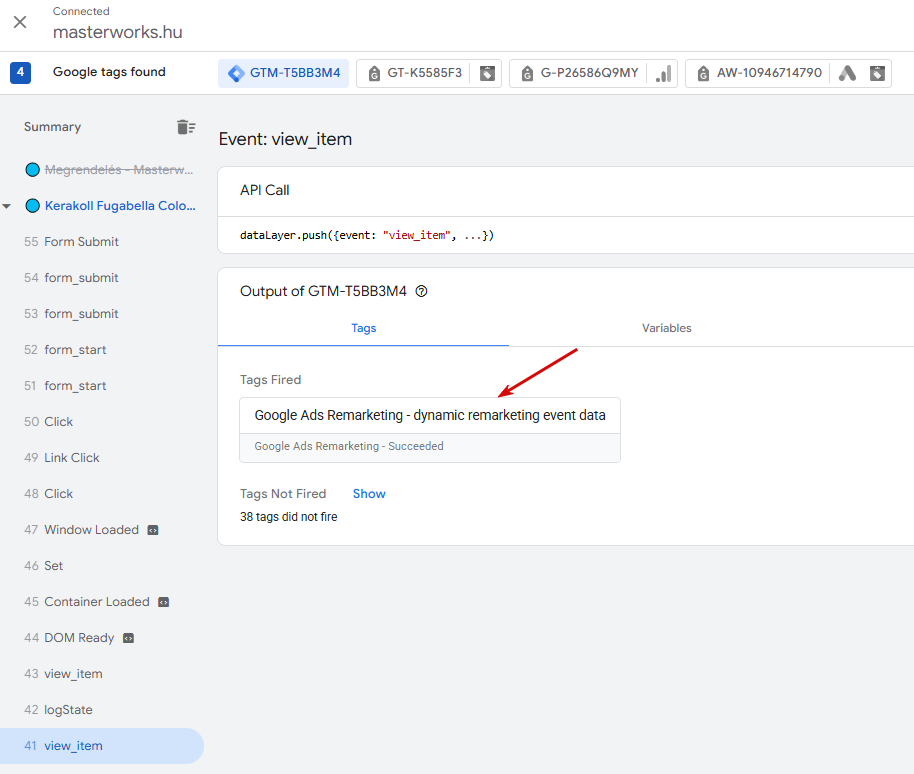Show the tags not fired
This screenshot has height=774, width=914.
pos(369,494)
